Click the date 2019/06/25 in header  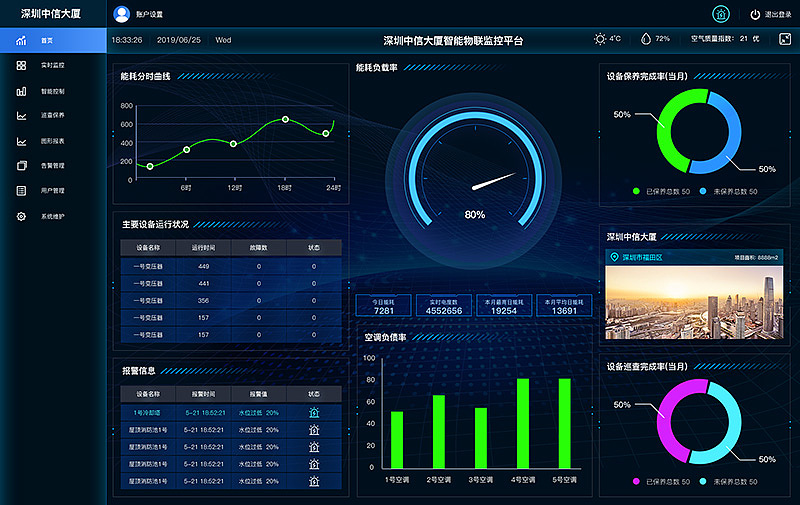pos(179,40)
